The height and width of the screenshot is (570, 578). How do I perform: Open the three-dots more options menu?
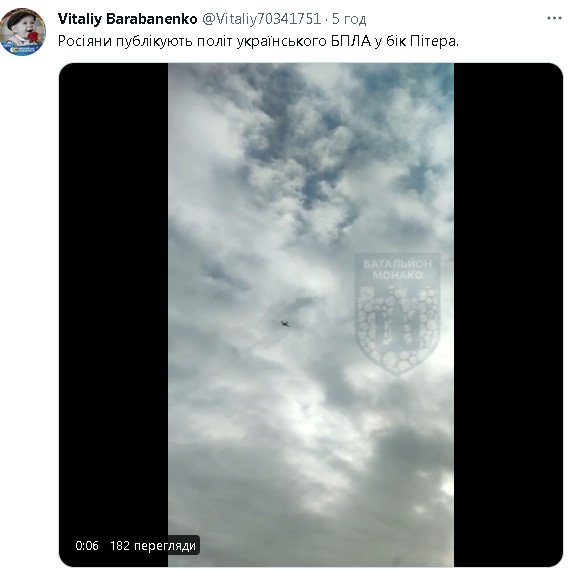pyautogui.click(x=554, y=18)
